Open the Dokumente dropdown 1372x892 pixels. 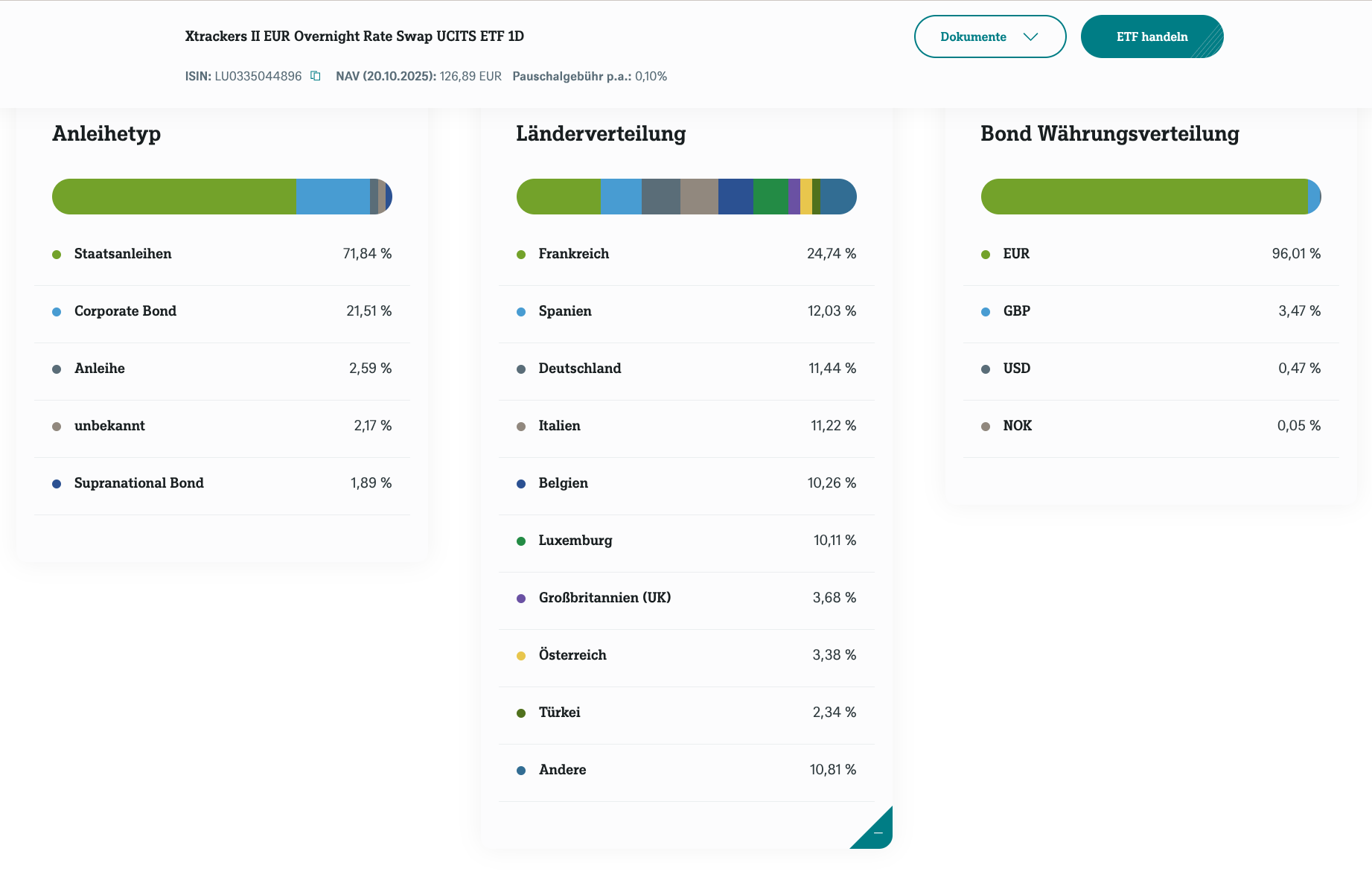pyautogui.click(x=990, y=36)
